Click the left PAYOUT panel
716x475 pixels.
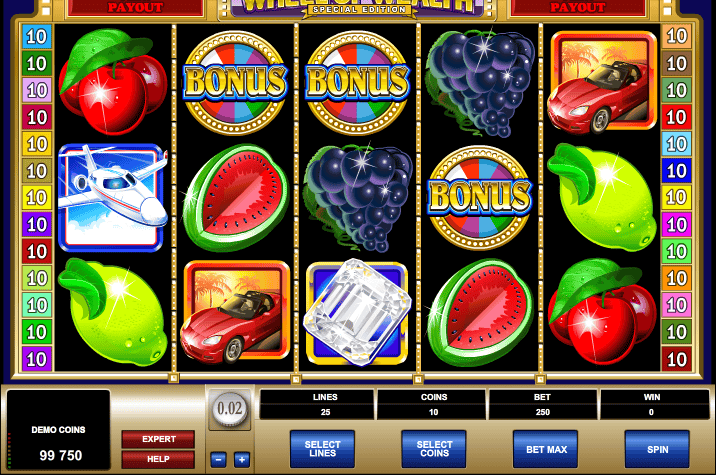point(135,8)
